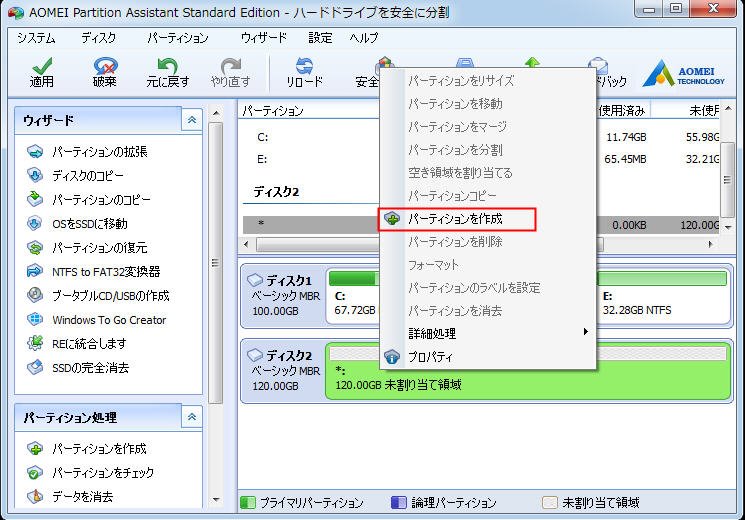Click sidebar パーティションを作成 icon

tap(35, 449)
